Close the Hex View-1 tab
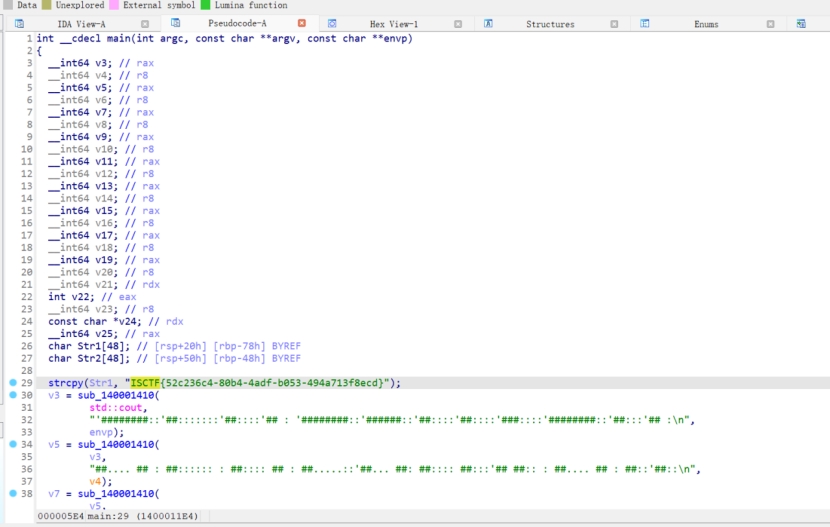Viewport: 830px width, 527px height. (457, 23)
